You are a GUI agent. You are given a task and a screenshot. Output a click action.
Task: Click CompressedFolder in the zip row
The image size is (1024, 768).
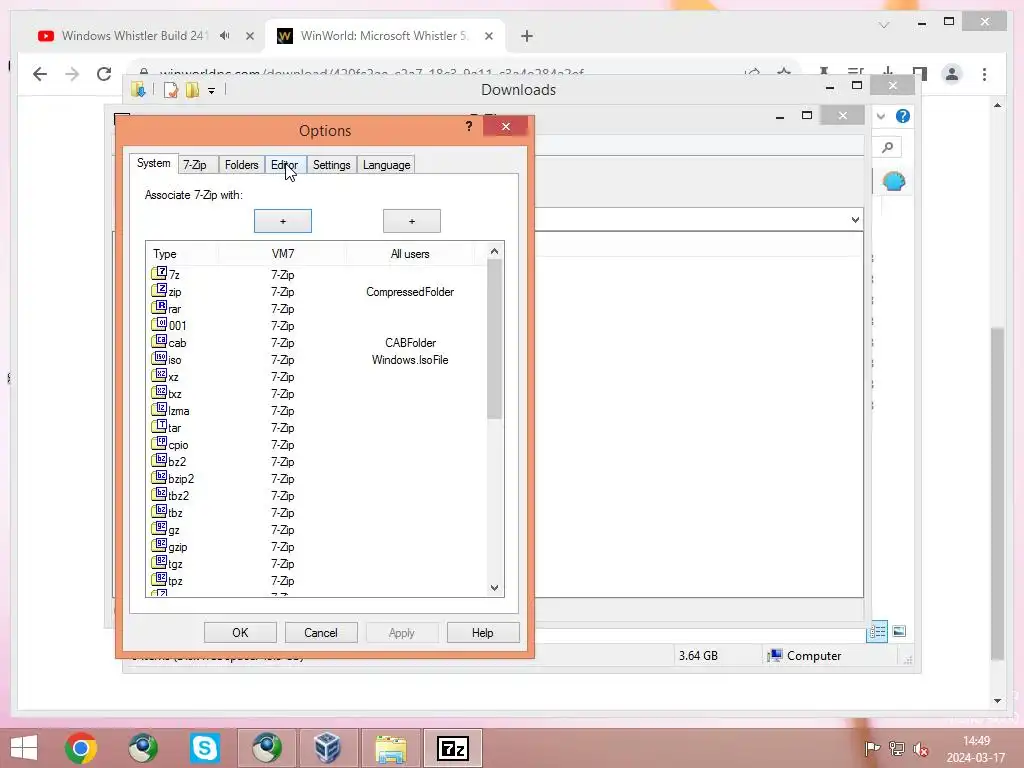(x=410, y=292)
